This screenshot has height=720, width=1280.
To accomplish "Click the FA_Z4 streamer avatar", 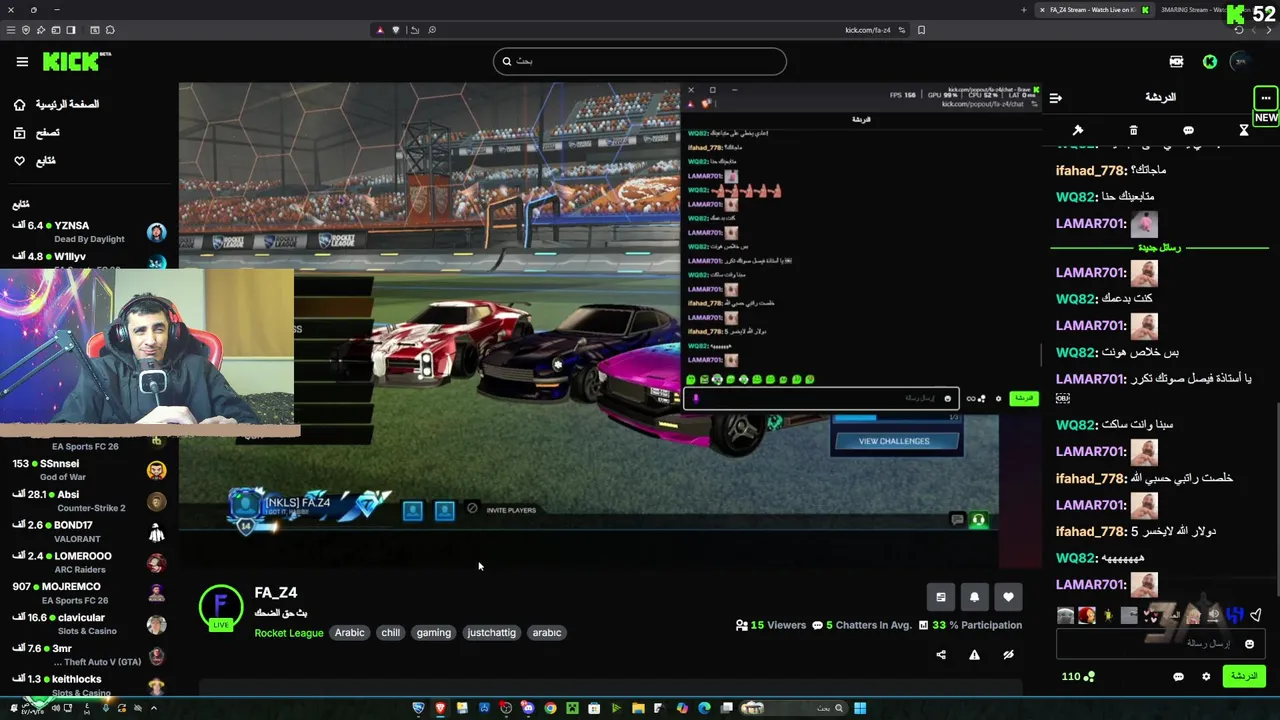I will 220,607.
